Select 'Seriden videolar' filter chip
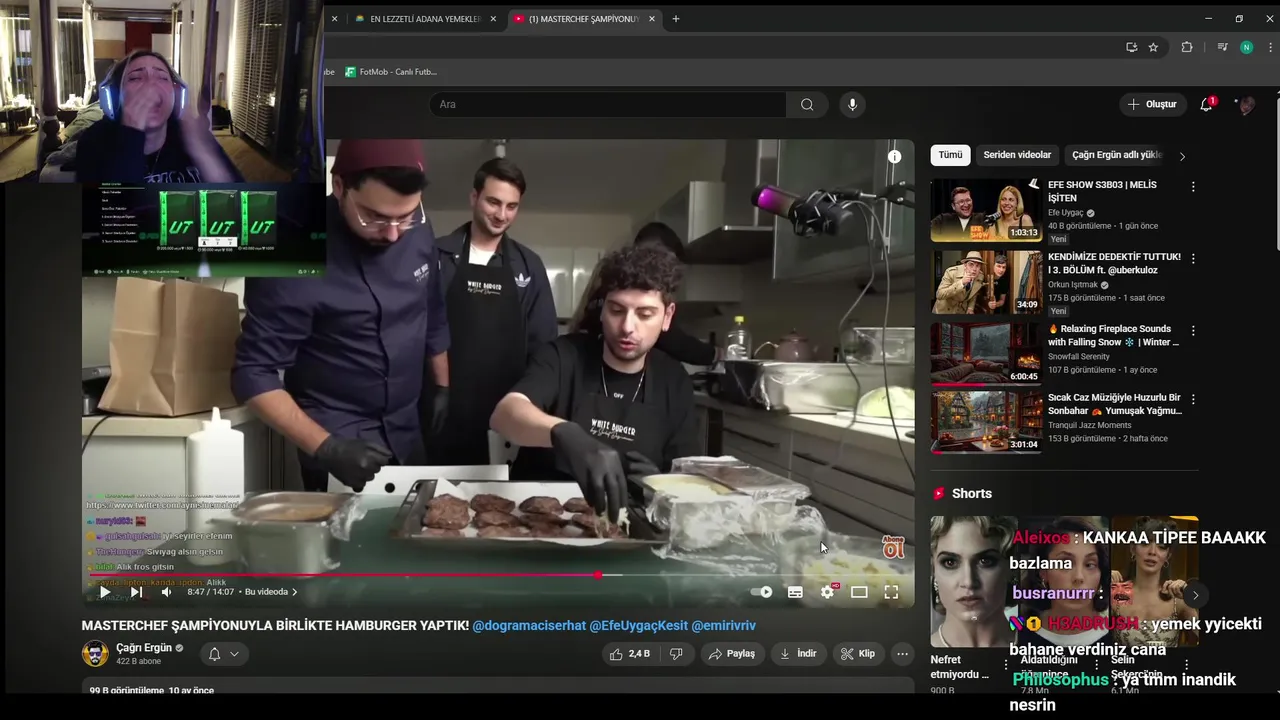 pos(1017,155)
